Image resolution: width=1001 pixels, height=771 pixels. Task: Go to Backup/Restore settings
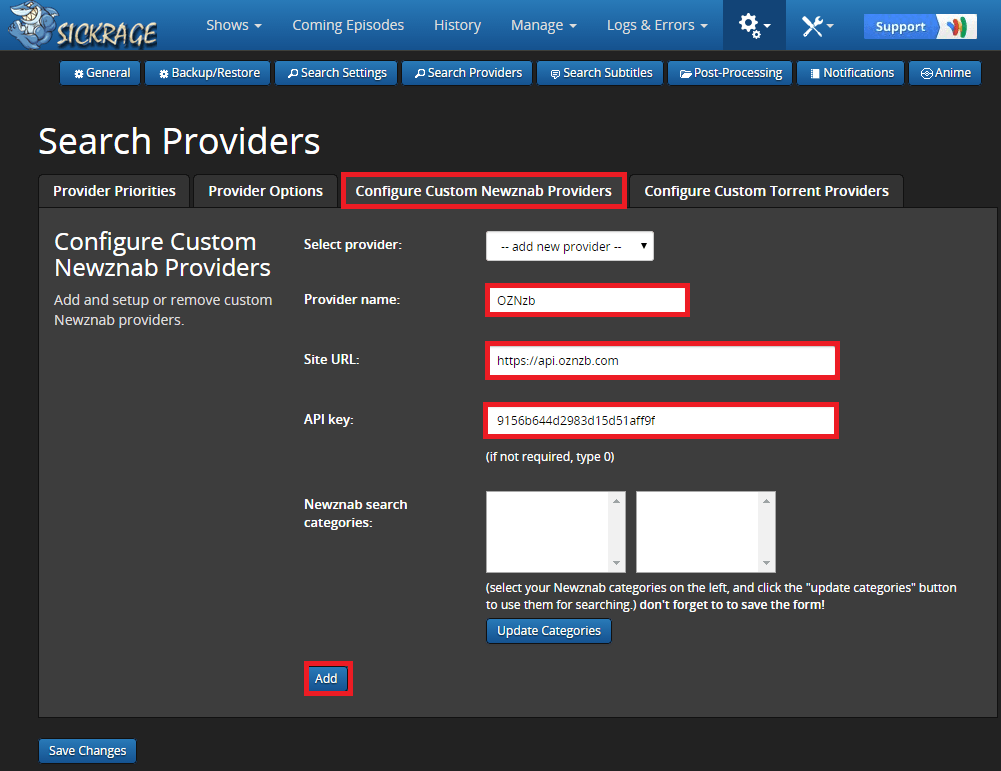pos(208,73)
